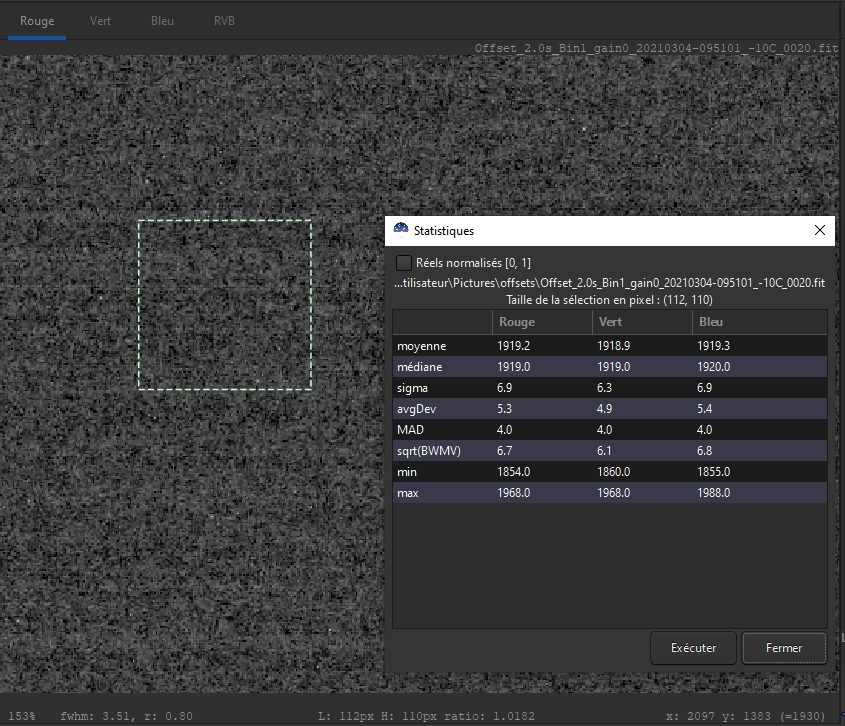Select the Rouge channel tab
The width and height of the screenshot is (845, 726).
[37, 20]
